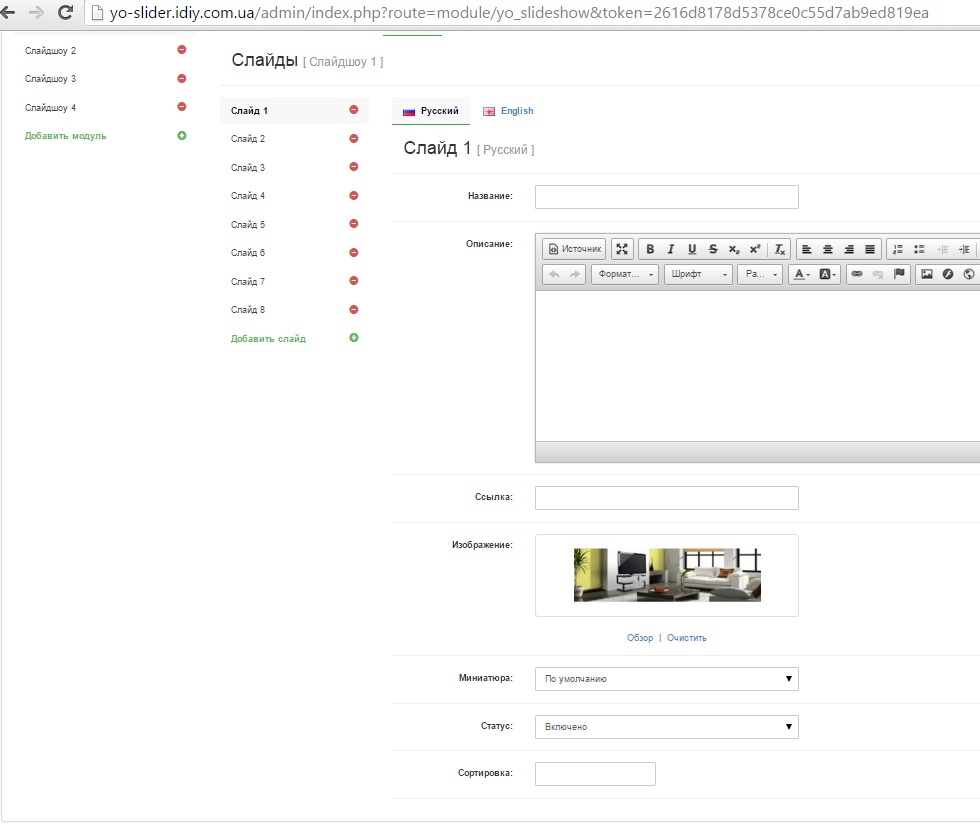Viewport: 980px width, 832px height.
Task: Click inside the Описание editor text area
Action: 758,366
